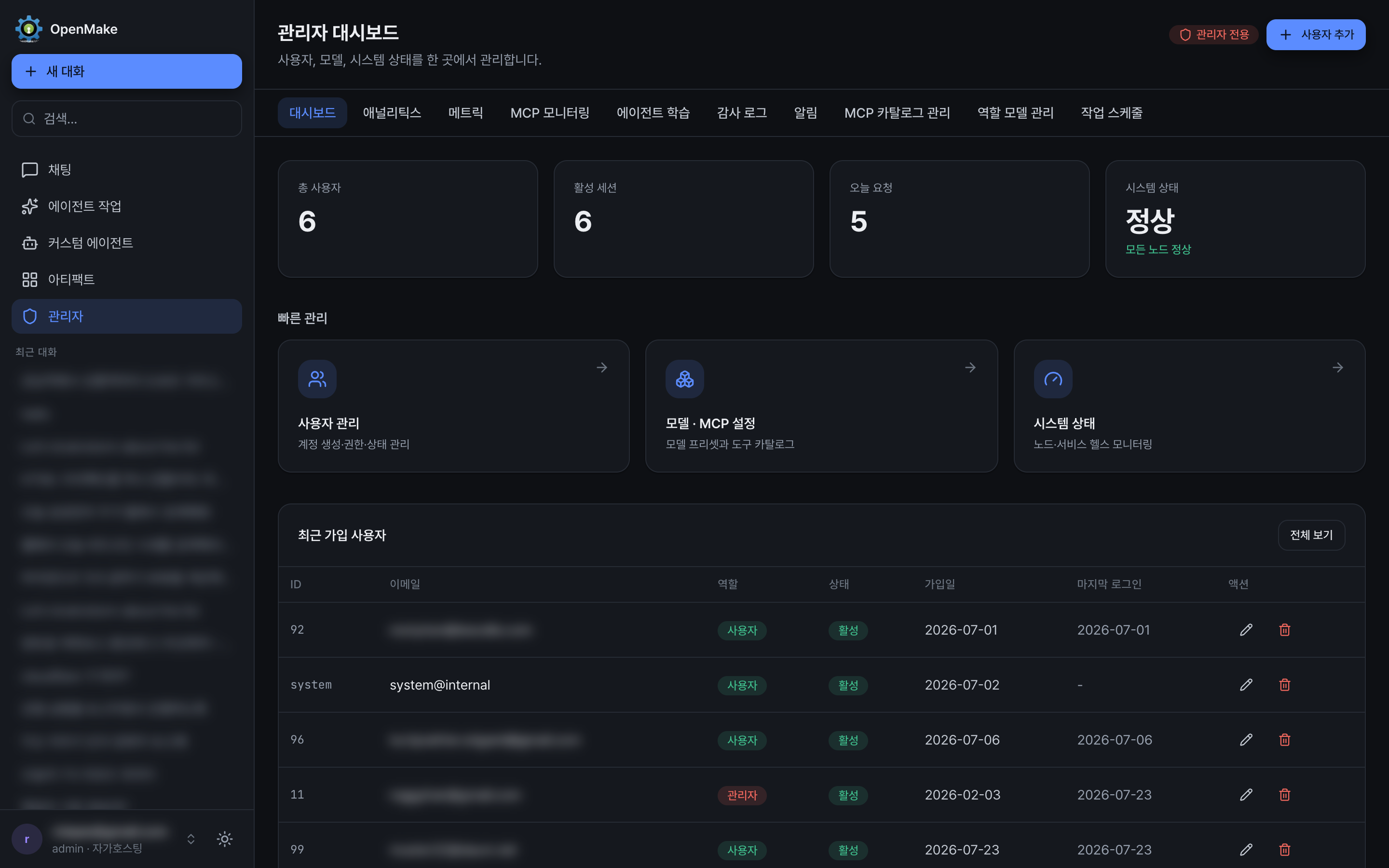Viewport: 1389px width, 868px height.
Task: Open the 시스템 상태 quick management card
Action: [1189, 406]
